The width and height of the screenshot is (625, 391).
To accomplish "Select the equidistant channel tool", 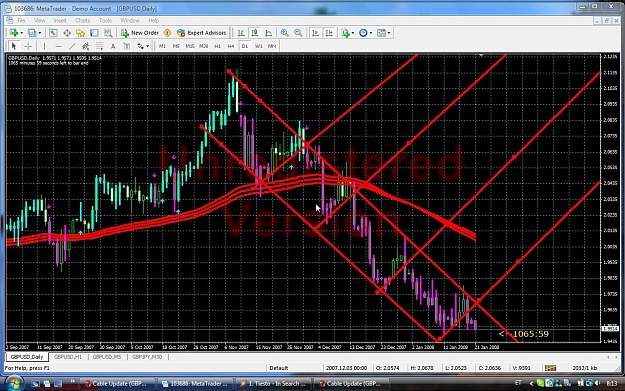I will tap(85, 46).
